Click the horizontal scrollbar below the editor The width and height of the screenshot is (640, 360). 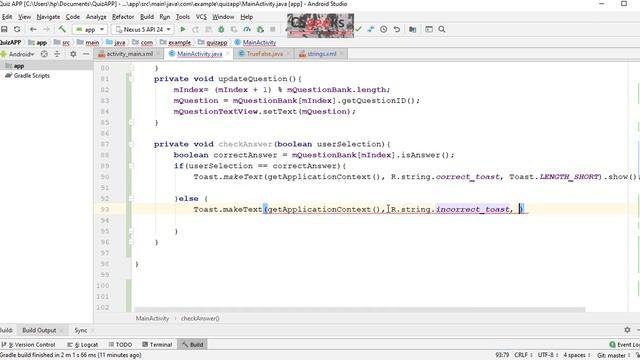point(360,310)
